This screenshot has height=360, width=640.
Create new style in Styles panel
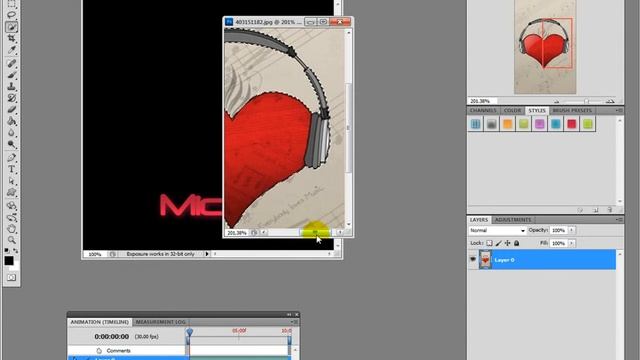click(596, 210)
